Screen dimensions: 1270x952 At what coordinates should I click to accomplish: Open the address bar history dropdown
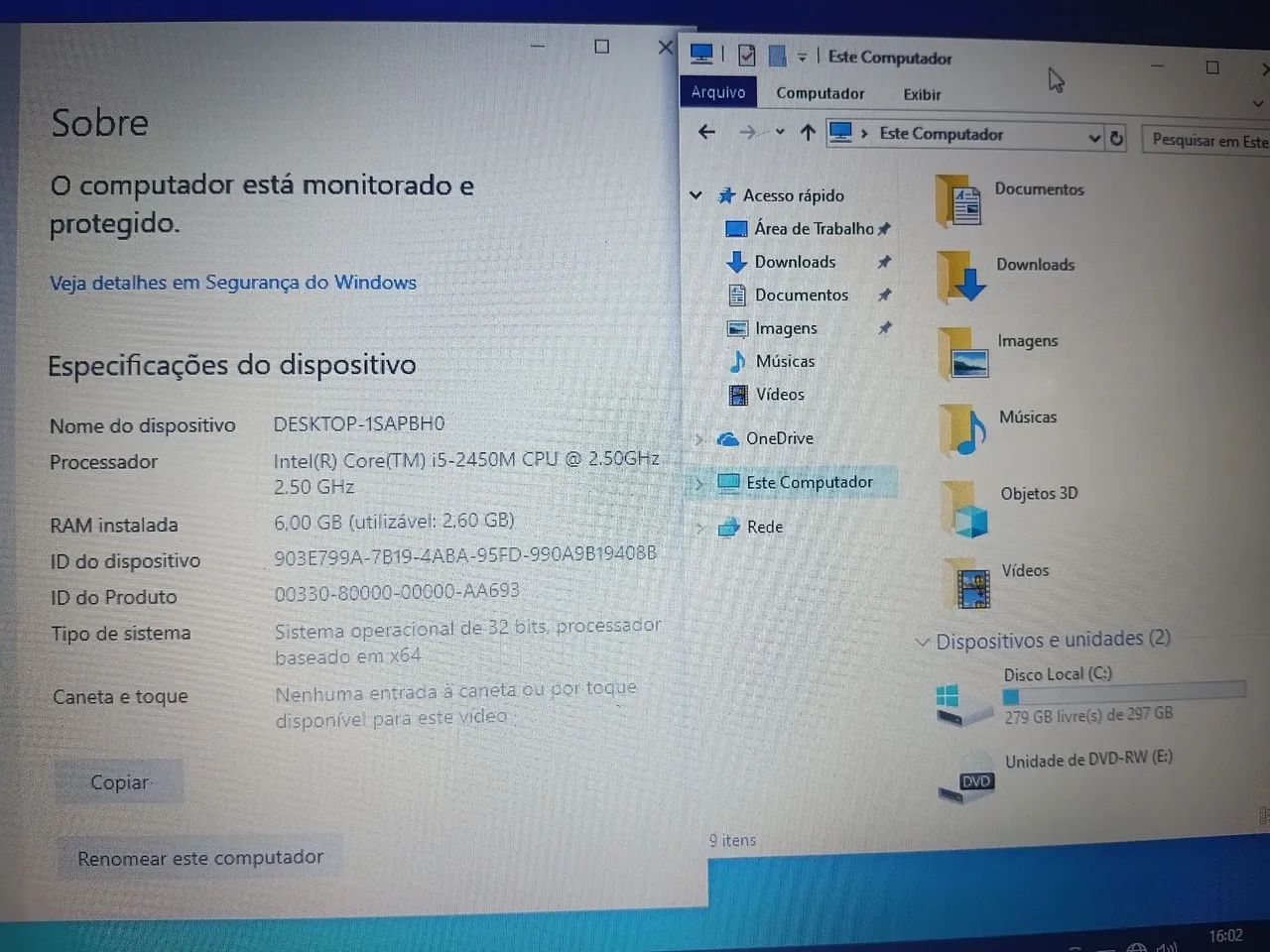pyautogui.click(x=1093, y=137)
